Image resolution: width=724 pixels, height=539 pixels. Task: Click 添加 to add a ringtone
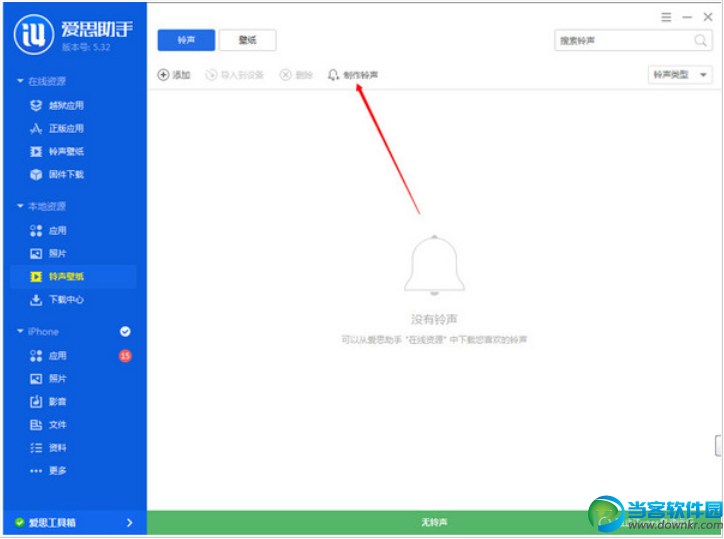coord(174,75)
